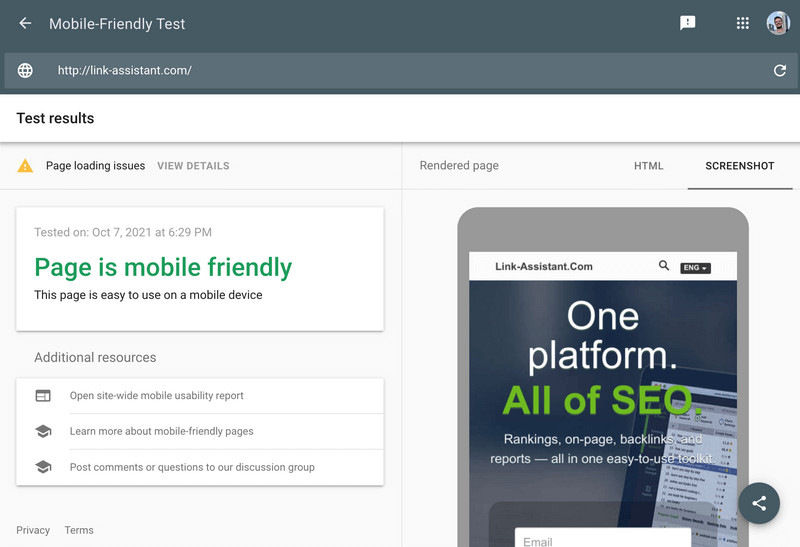This screenshot has height=547, width=800.
Task: Click the graduation cap icon for mobile-friendly pages
Action: (x=43, y=431)
